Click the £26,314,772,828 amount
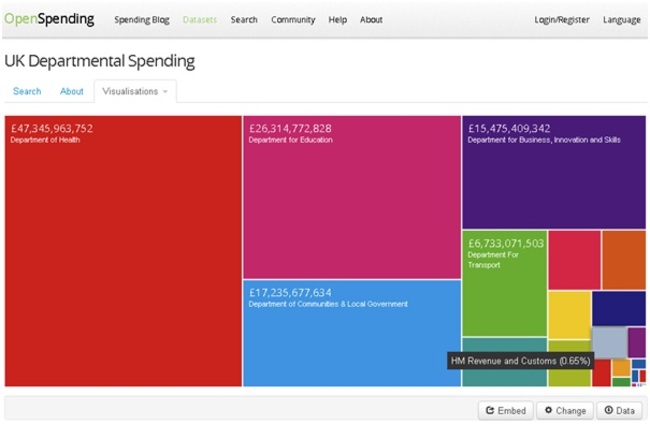 290,129
